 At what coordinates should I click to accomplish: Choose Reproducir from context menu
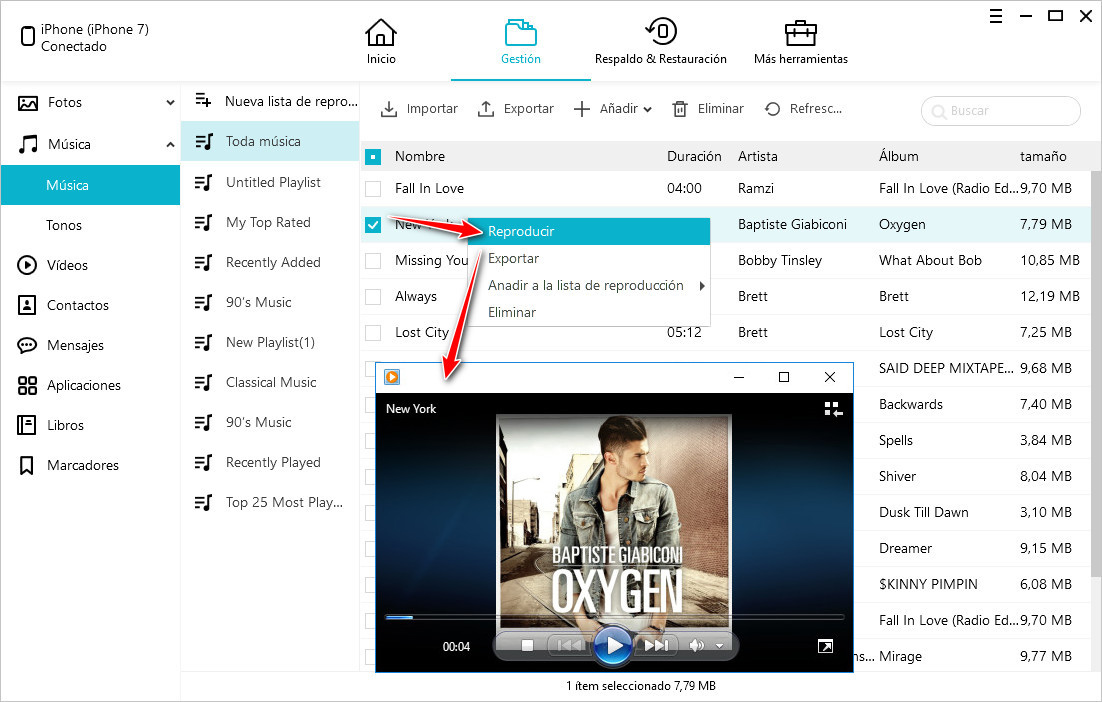589,231
